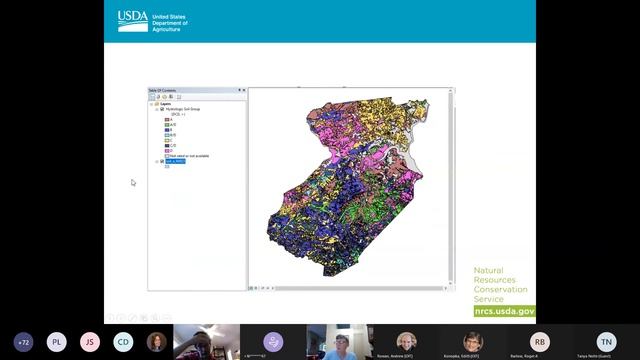Click the map horizontal scrollbar
This screenshot has width=640, height=360.
click(x=359, y=288)
